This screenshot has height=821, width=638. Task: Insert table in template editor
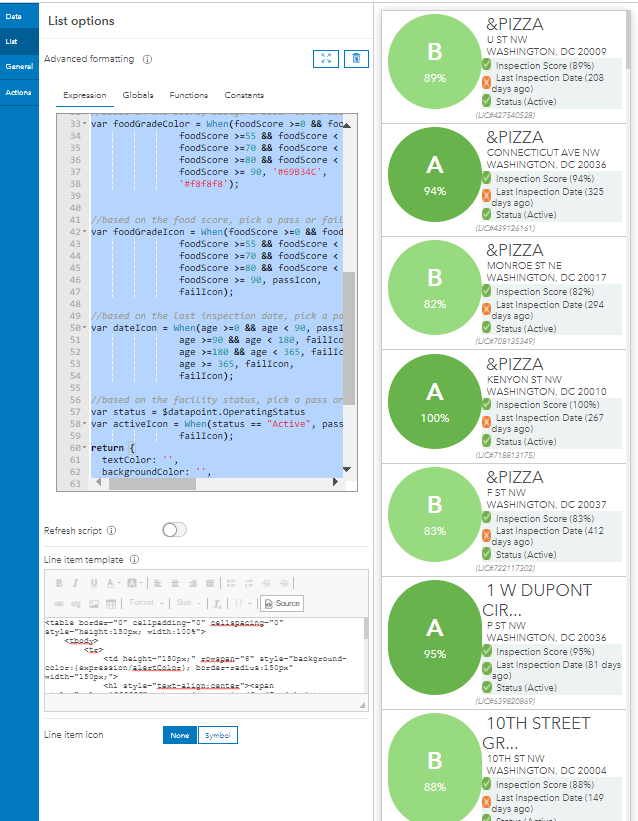click(x=111, y=604)
